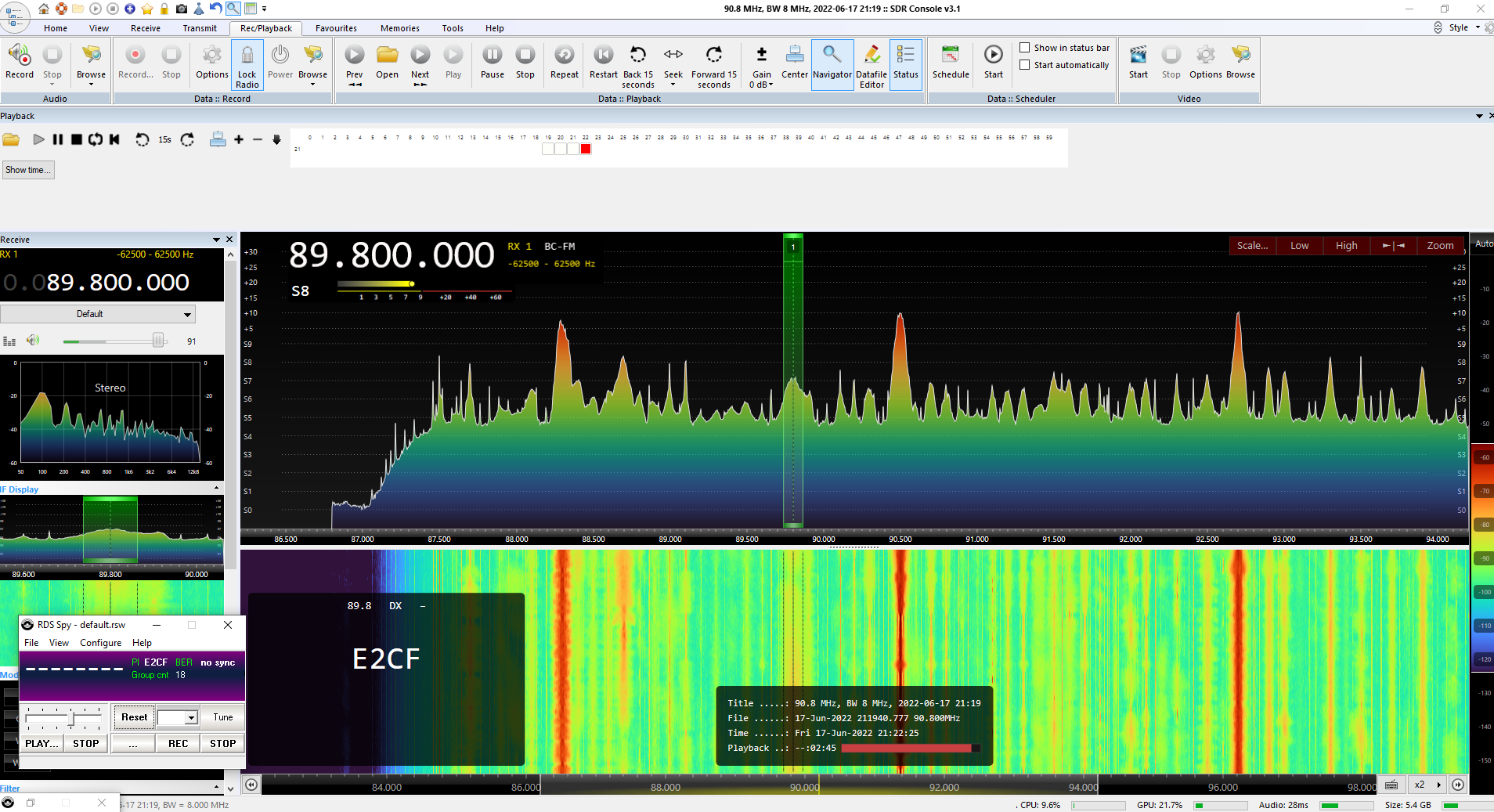The height and width of the screenshot is (812, 1494).
Task: Enable Show in status bar checkbox
Action: (1024, 48)
